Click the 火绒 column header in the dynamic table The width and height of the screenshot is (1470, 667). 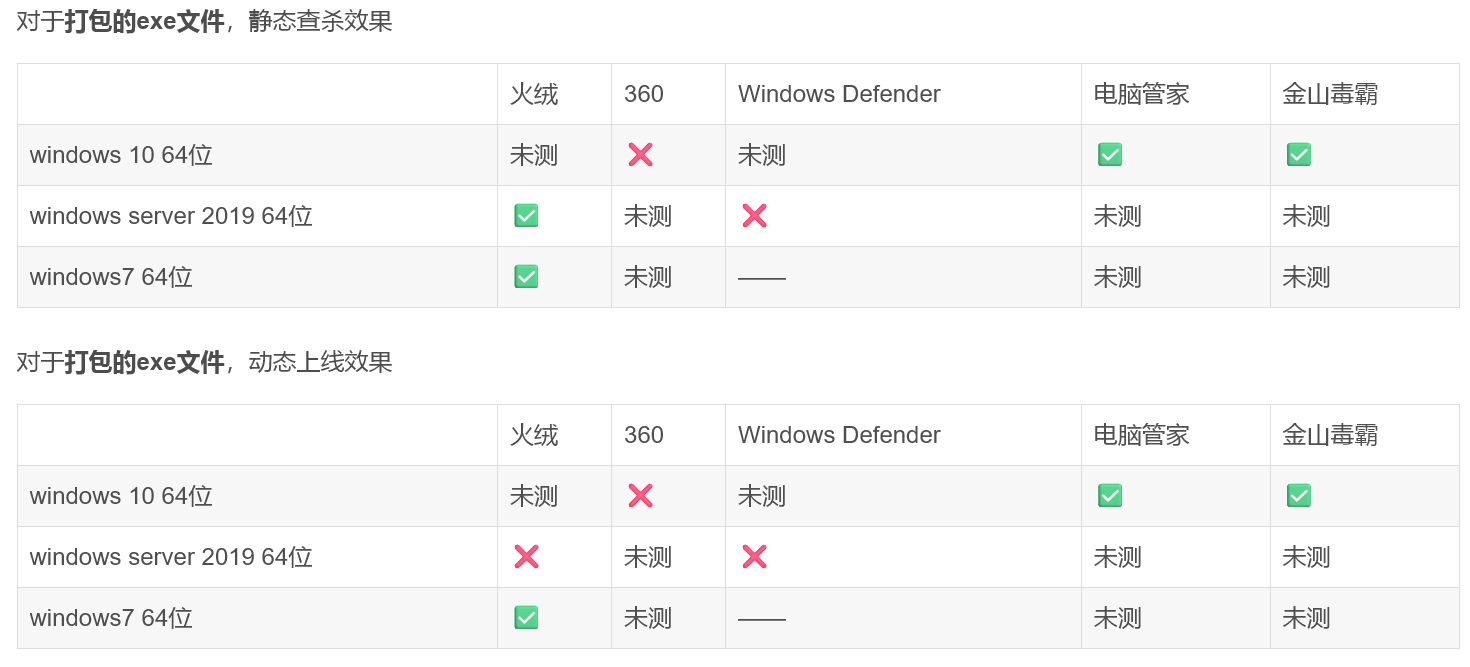pyautogui.click(x=534, y=435)
